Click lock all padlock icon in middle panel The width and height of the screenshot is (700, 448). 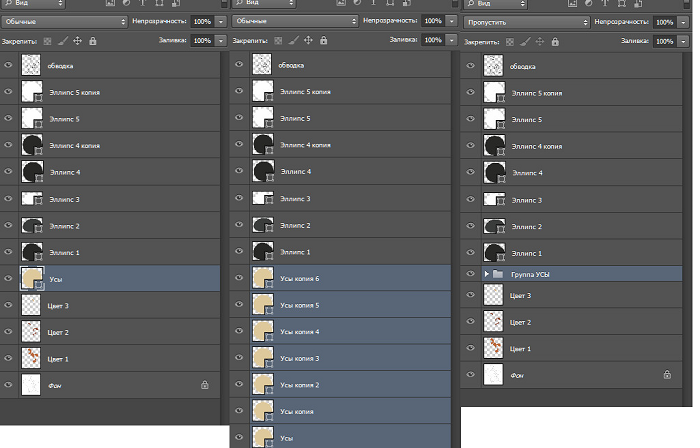pyautogui.click(x=324, y=41)
